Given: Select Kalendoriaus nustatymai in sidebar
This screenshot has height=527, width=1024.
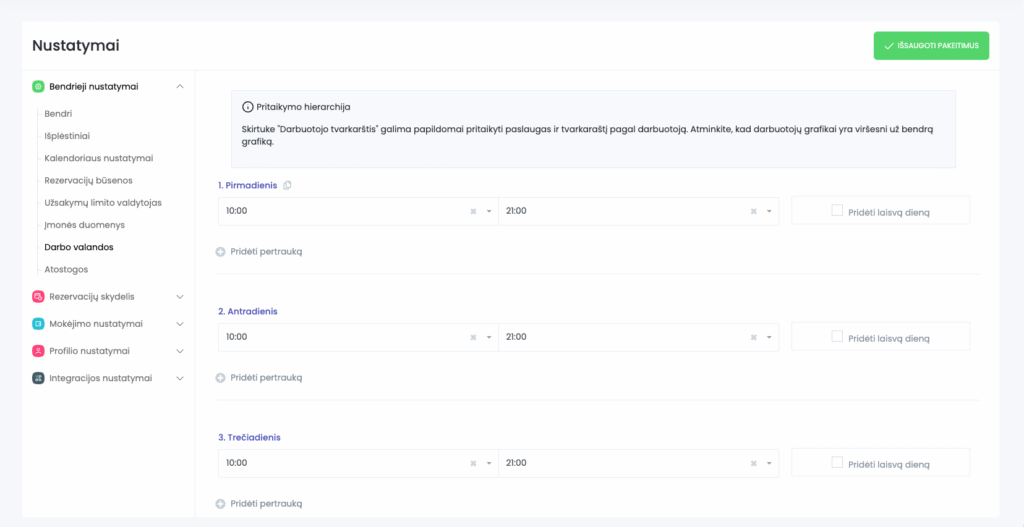Looking at the screenshot, I should [x=98, y=158].
